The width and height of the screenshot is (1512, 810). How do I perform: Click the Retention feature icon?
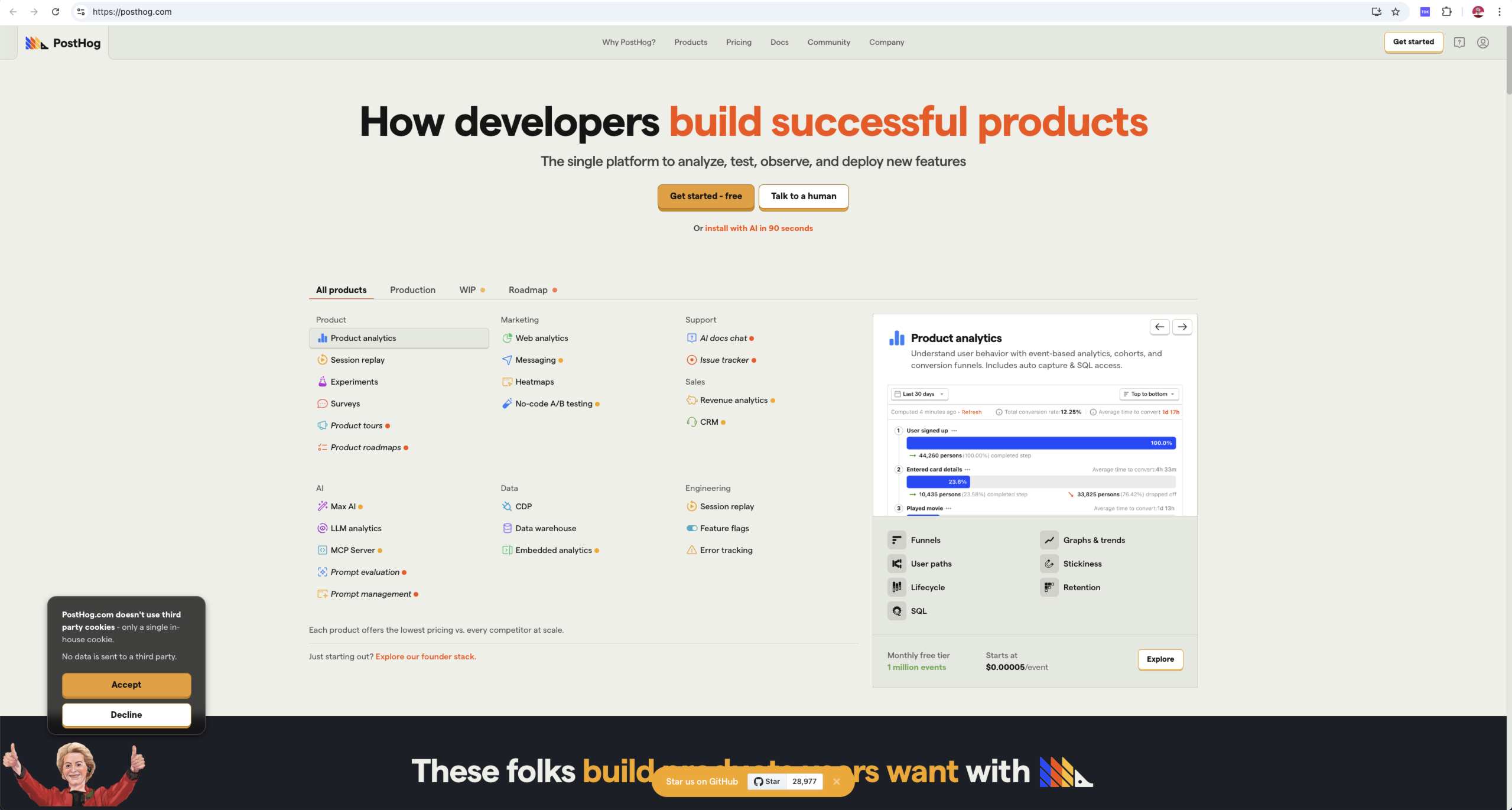[1049, 587]
